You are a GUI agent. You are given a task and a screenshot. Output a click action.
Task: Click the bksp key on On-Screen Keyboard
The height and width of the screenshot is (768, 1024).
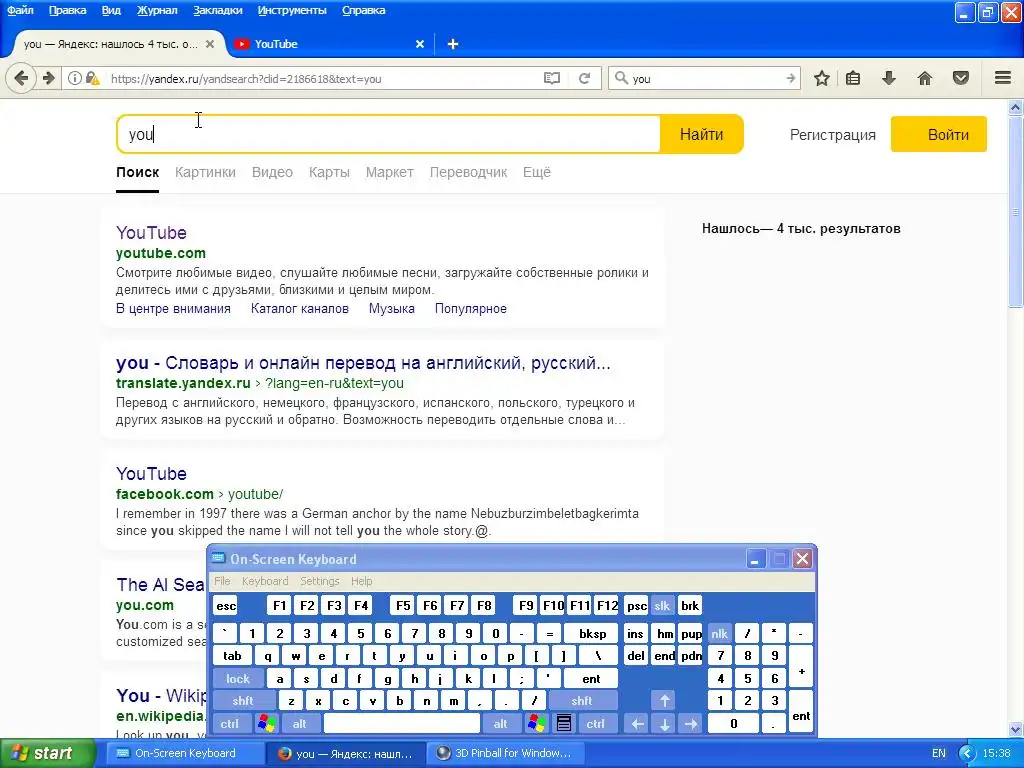[x=592, y=633]
